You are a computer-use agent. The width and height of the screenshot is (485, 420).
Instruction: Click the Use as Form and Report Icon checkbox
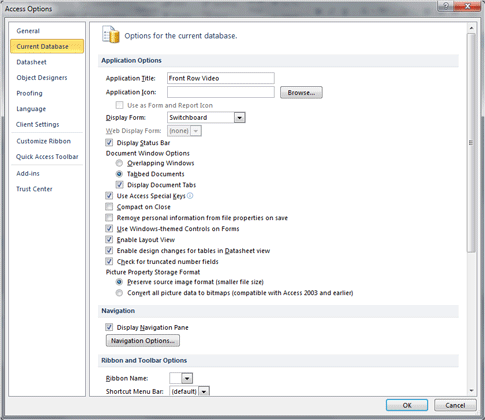pyautogui.click(x=119, y=105)
